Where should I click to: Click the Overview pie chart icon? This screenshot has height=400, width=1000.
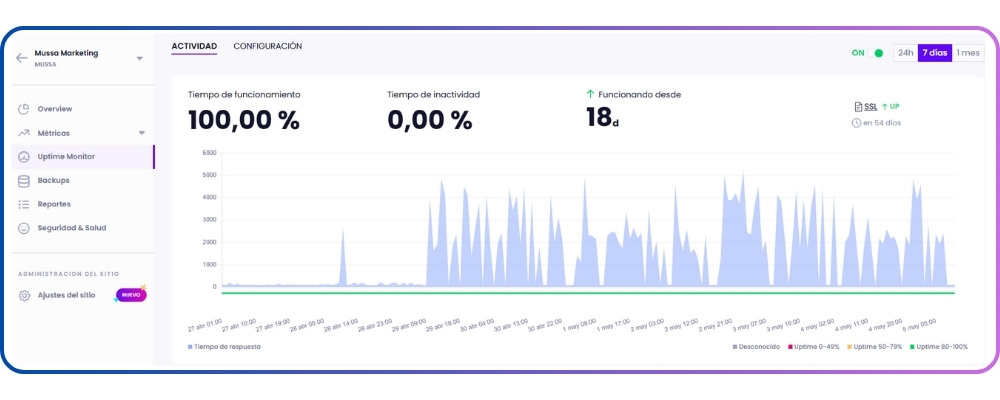tap(24, 109)
